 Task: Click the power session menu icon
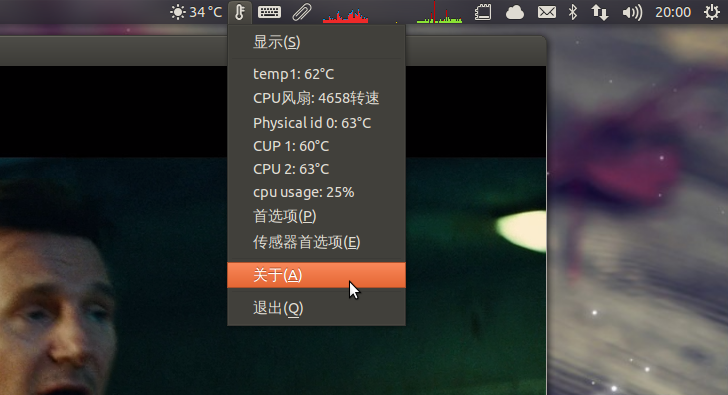click(x=711, y=12)
